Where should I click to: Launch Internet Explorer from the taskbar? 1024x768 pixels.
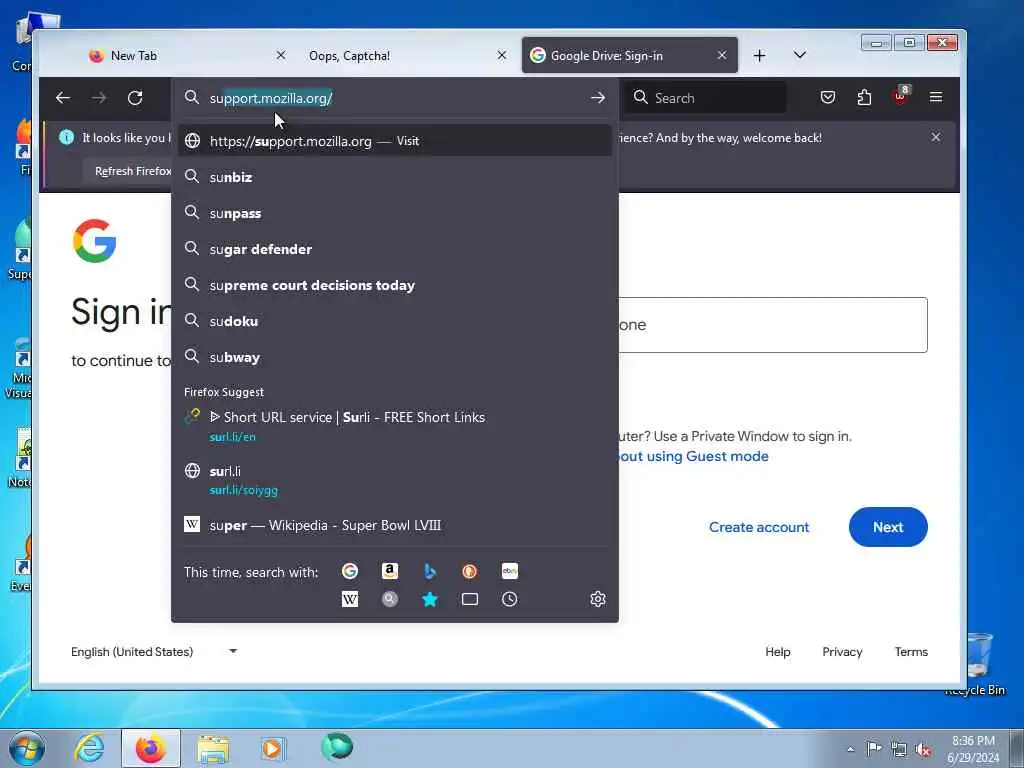coord(89,748)
